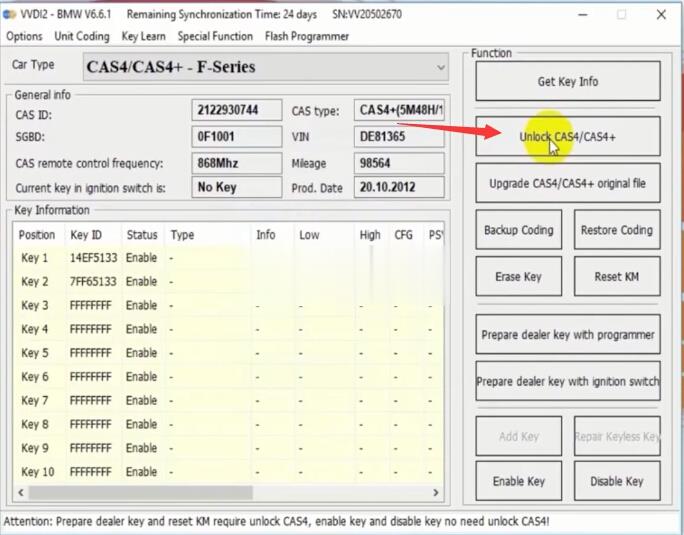The width and height of the screenshot is (684, 535).
Task: Click the Mileage field 98564
Action: pyautogui.click(x=399, y=163)
